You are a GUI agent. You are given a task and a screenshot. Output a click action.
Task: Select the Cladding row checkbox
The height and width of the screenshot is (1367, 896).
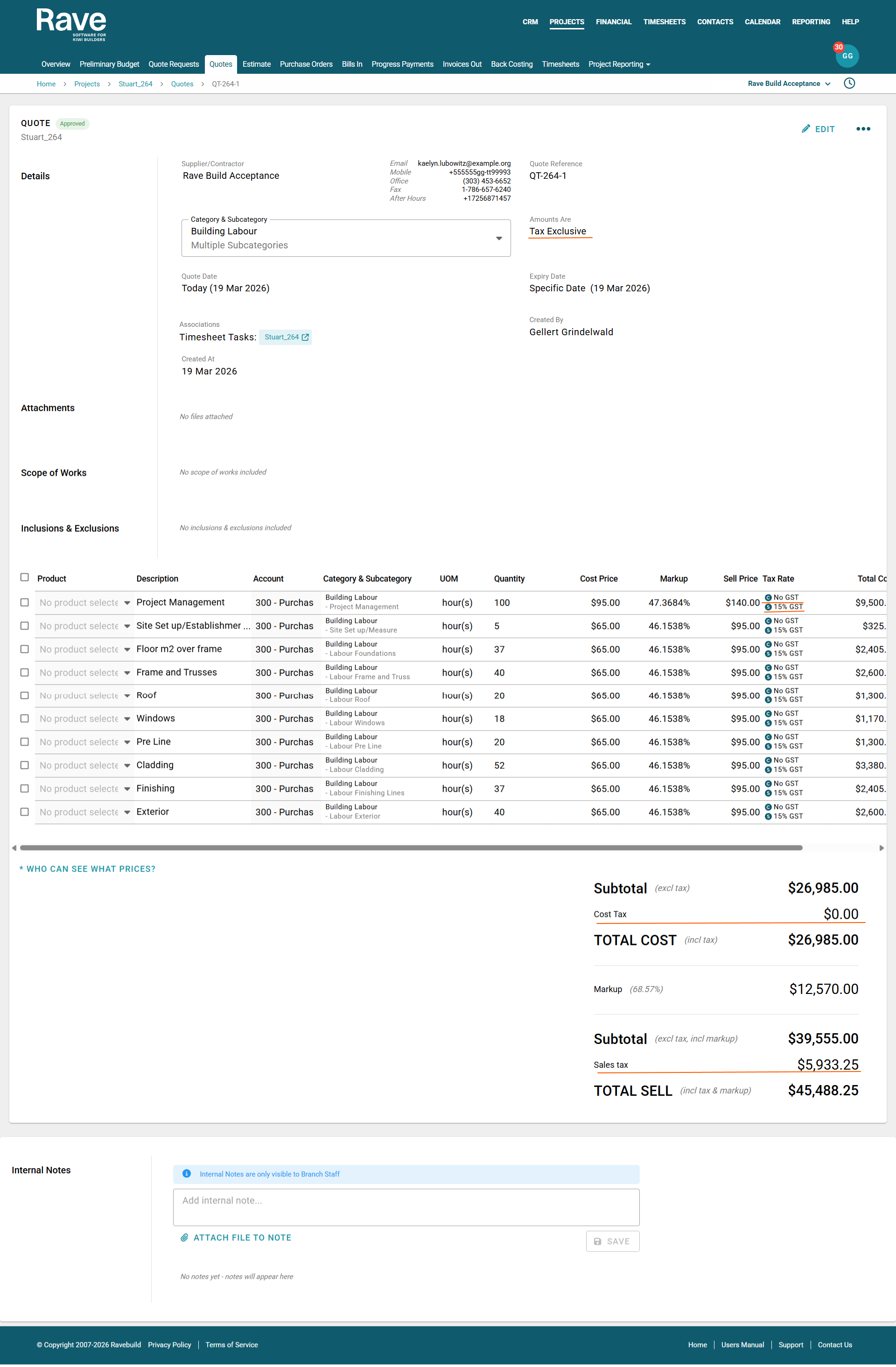(25, 765)
